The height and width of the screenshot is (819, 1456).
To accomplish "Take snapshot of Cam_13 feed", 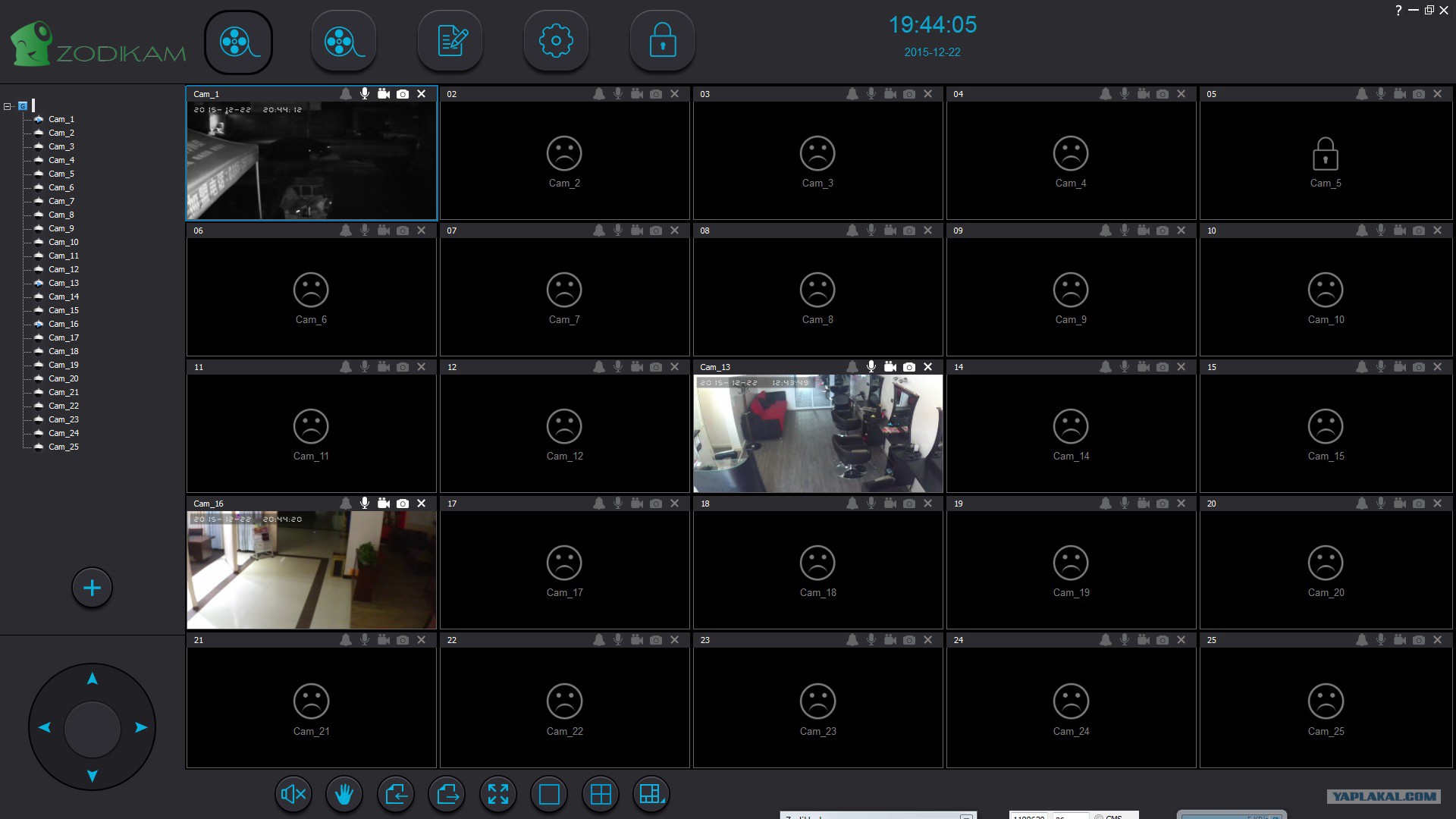I will [909, 367].
